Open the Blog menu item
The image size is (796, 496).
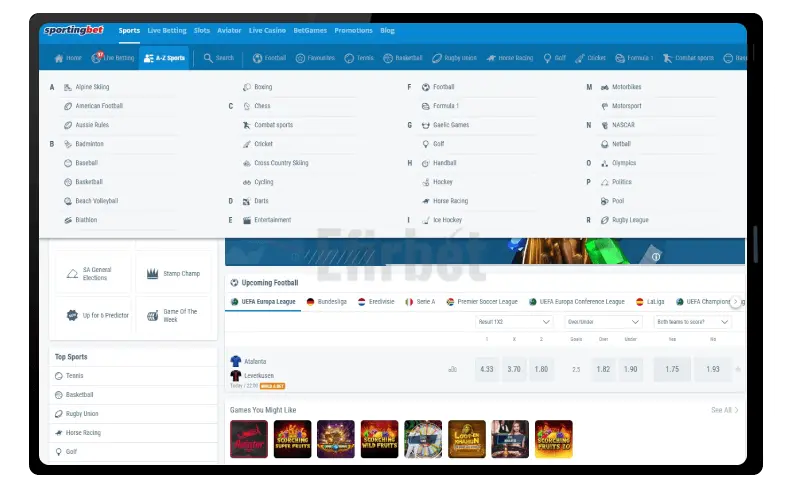387,30
